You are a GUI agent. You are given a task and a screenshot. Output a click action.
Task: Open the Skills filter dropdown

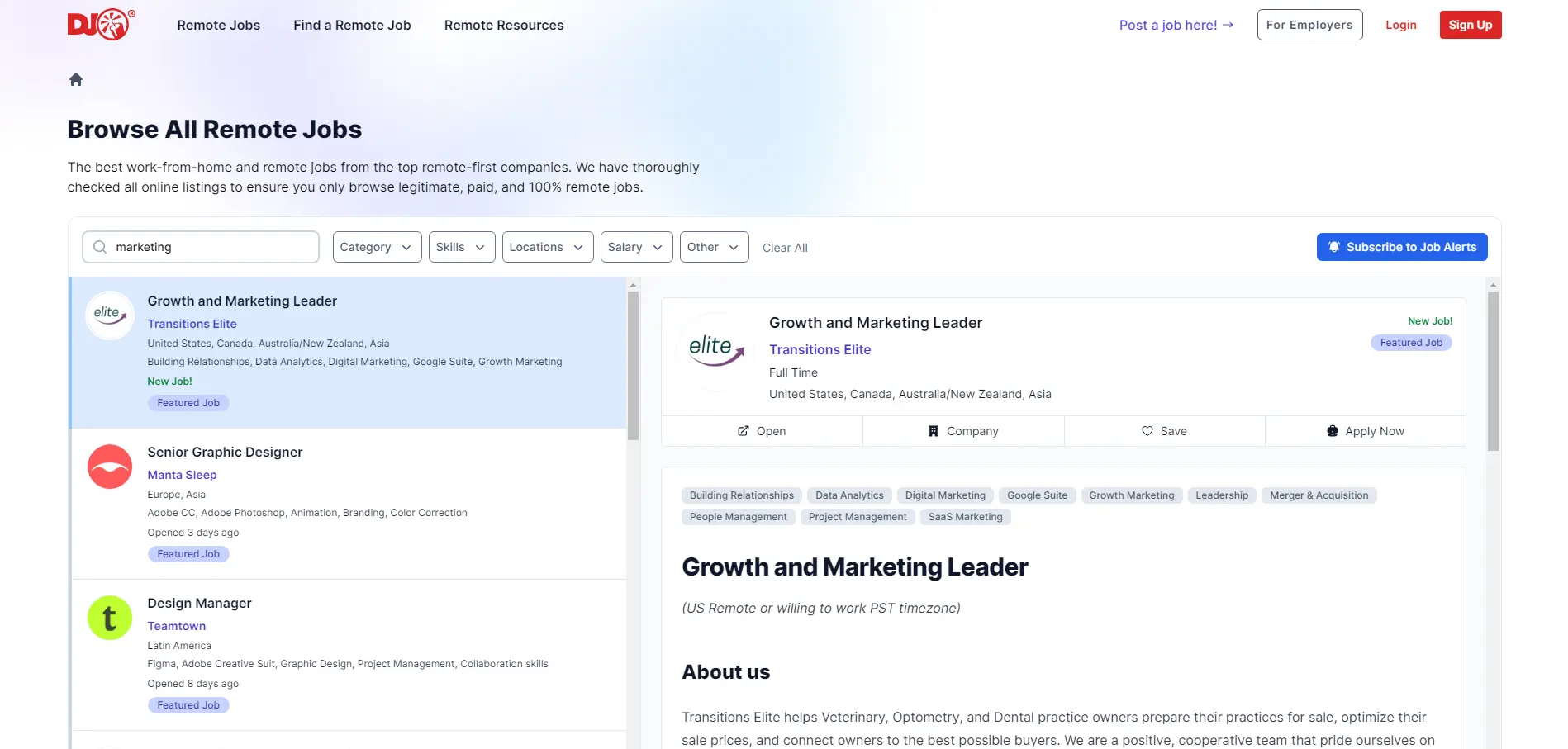(462, 247)
